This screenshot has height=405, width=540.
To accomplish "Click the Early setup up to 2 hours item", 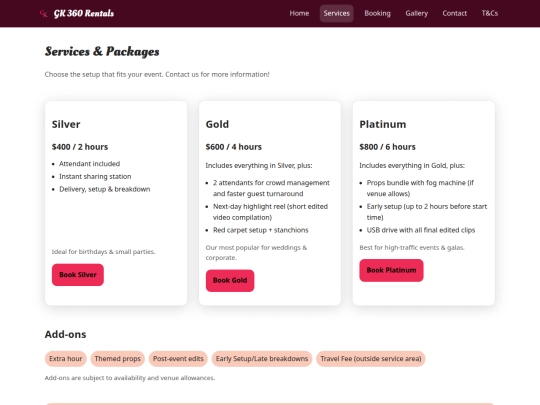I will click(x=427, y=212).
